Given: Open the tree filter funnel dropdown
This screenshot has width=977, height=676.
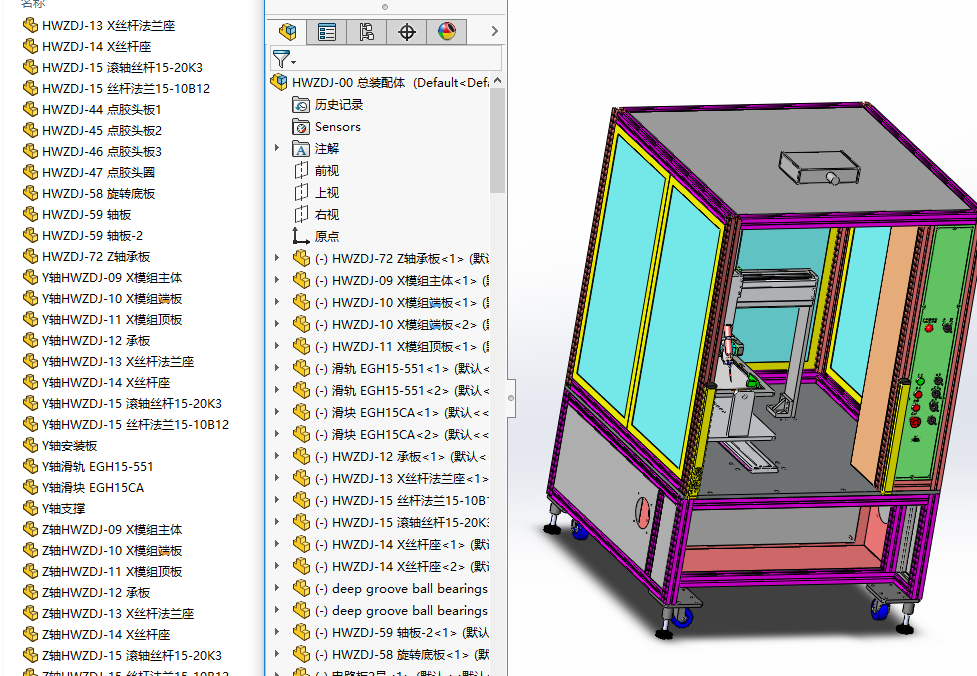Looking at the screenshot, I should tap(283, 59).
